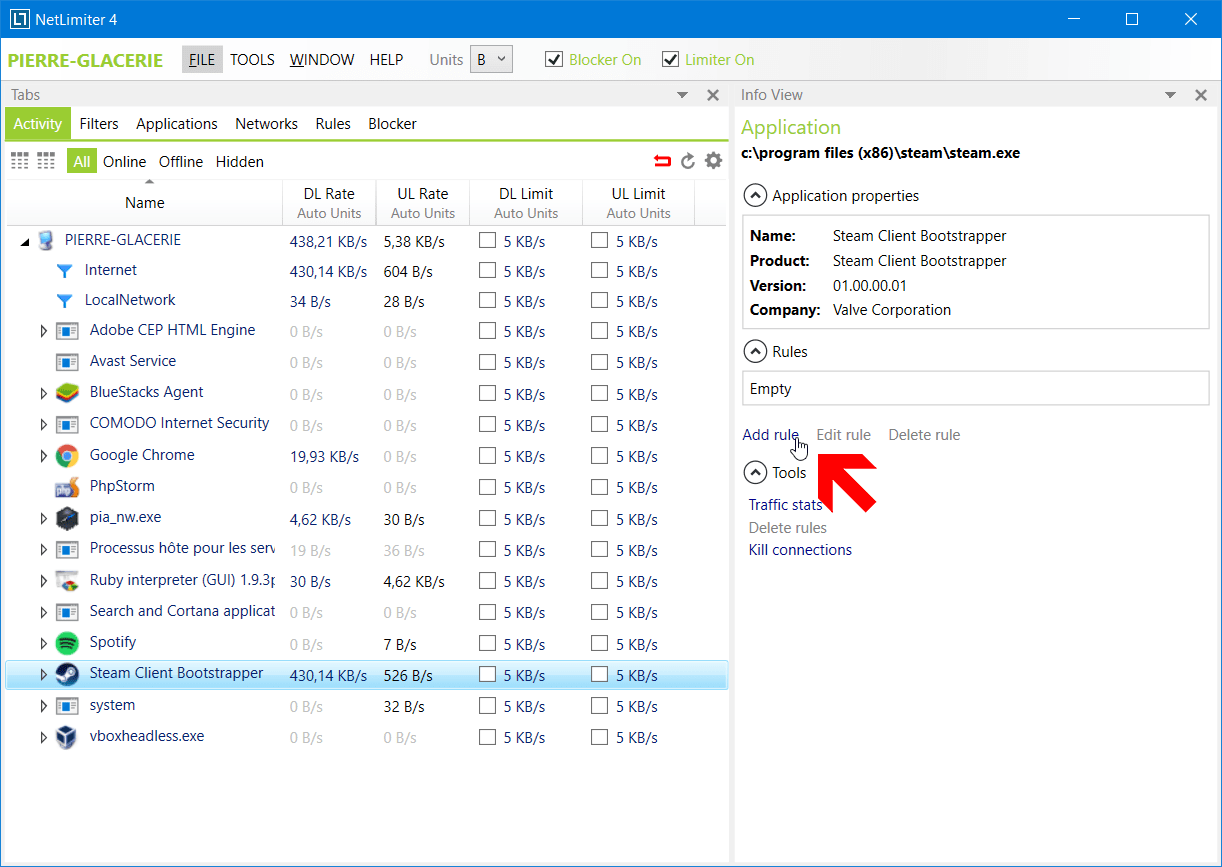The image size is (1222, 867).
Task: Open the gear settings icon
Action: pyautogui.click(x=713, y=161)
